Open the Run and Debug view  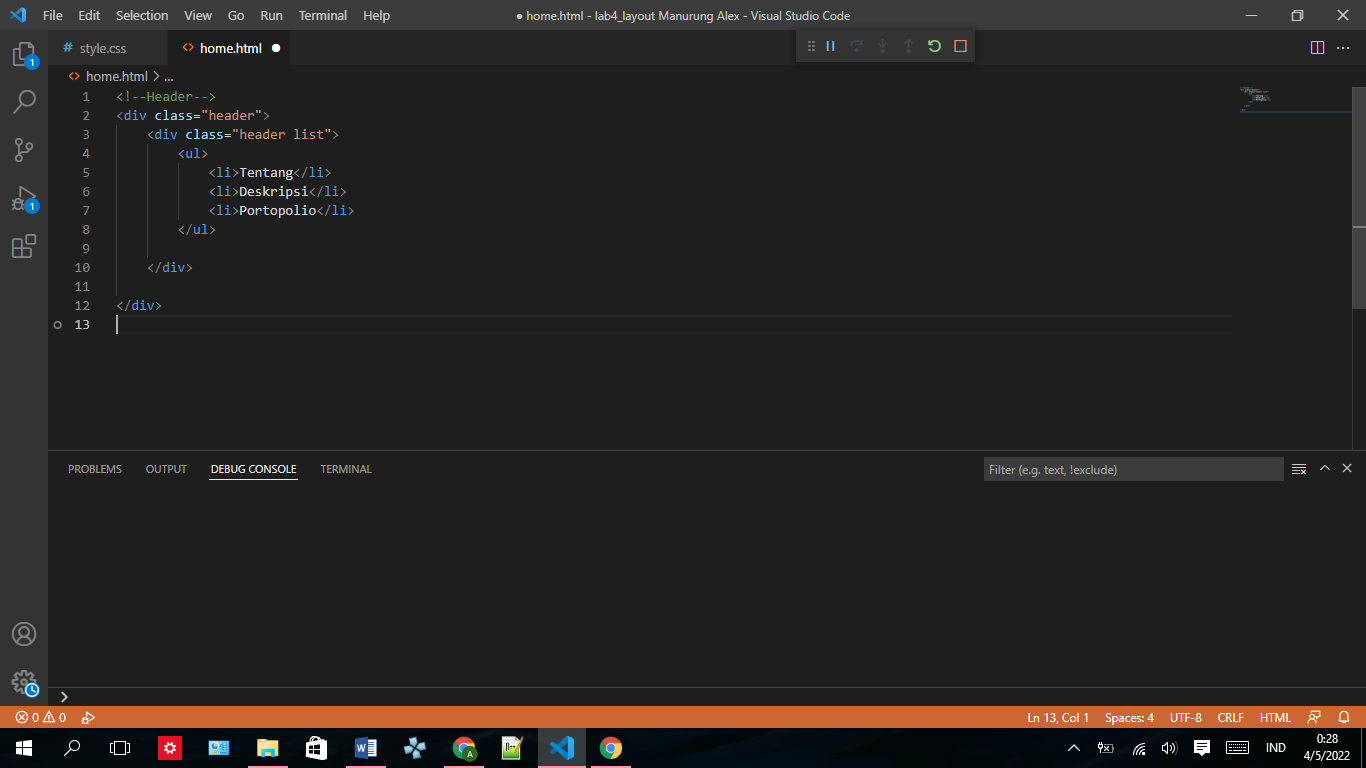[24, 198]
